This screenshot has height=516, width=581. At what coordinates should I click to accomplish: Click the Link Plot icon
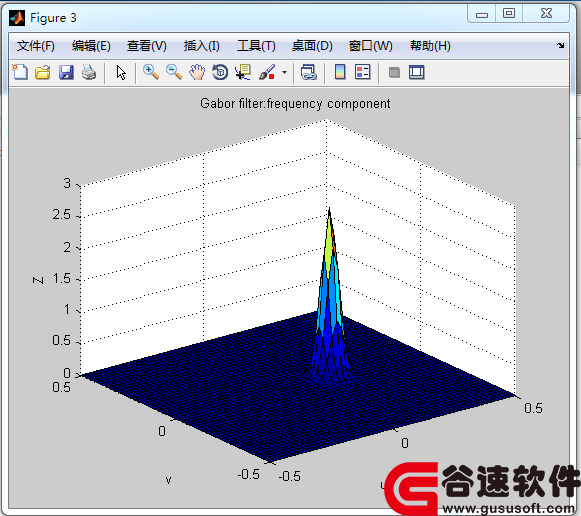[x=309, y=72]
